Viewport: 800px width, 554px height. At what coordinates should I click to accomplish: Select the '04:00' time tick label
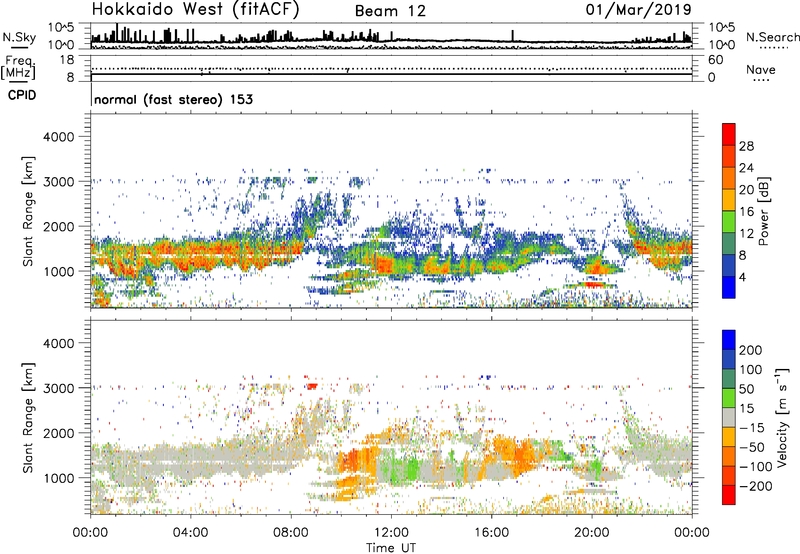(190, 533)
